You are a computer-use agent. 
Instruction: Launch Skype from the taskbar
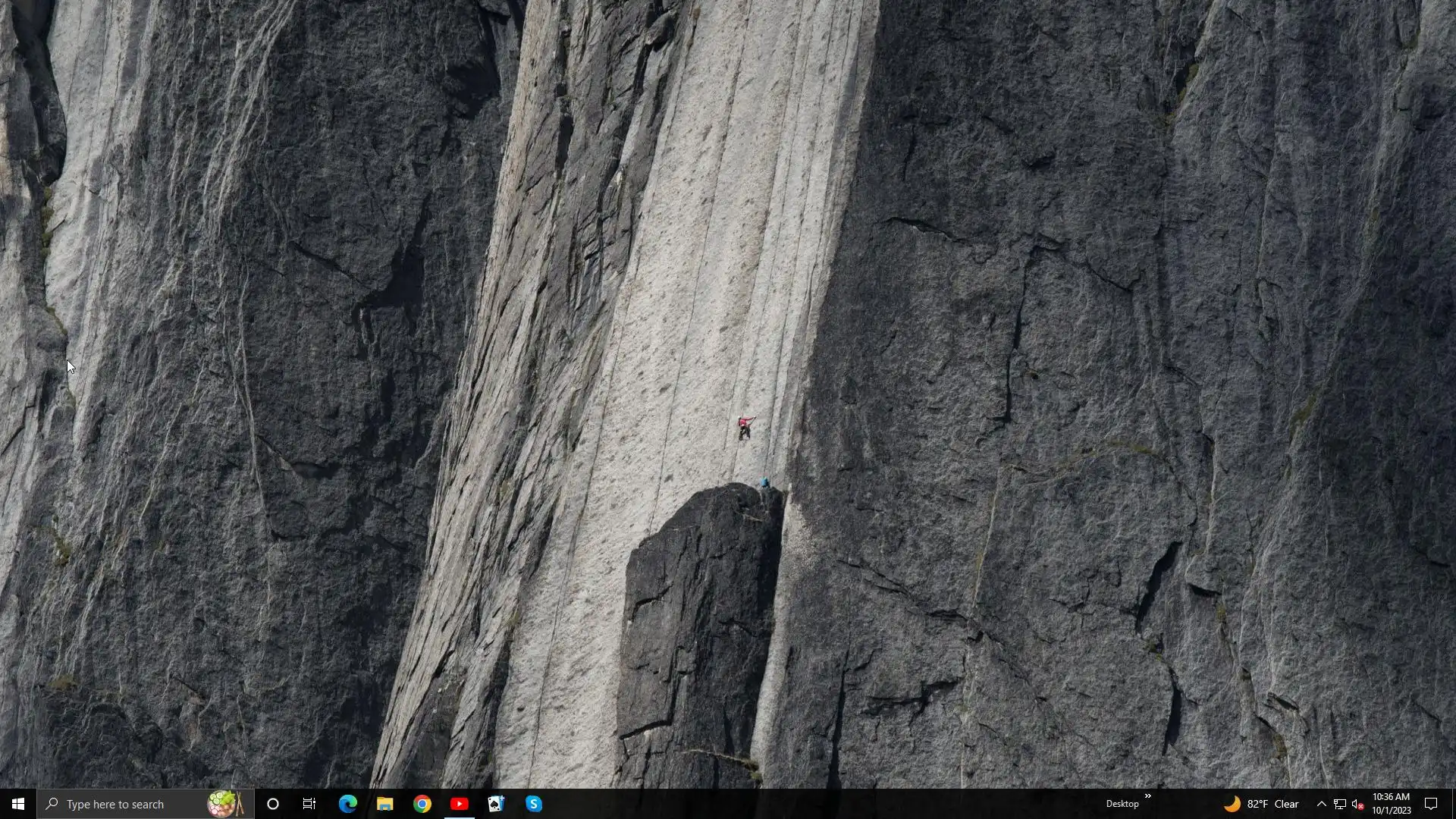(534, 804)
